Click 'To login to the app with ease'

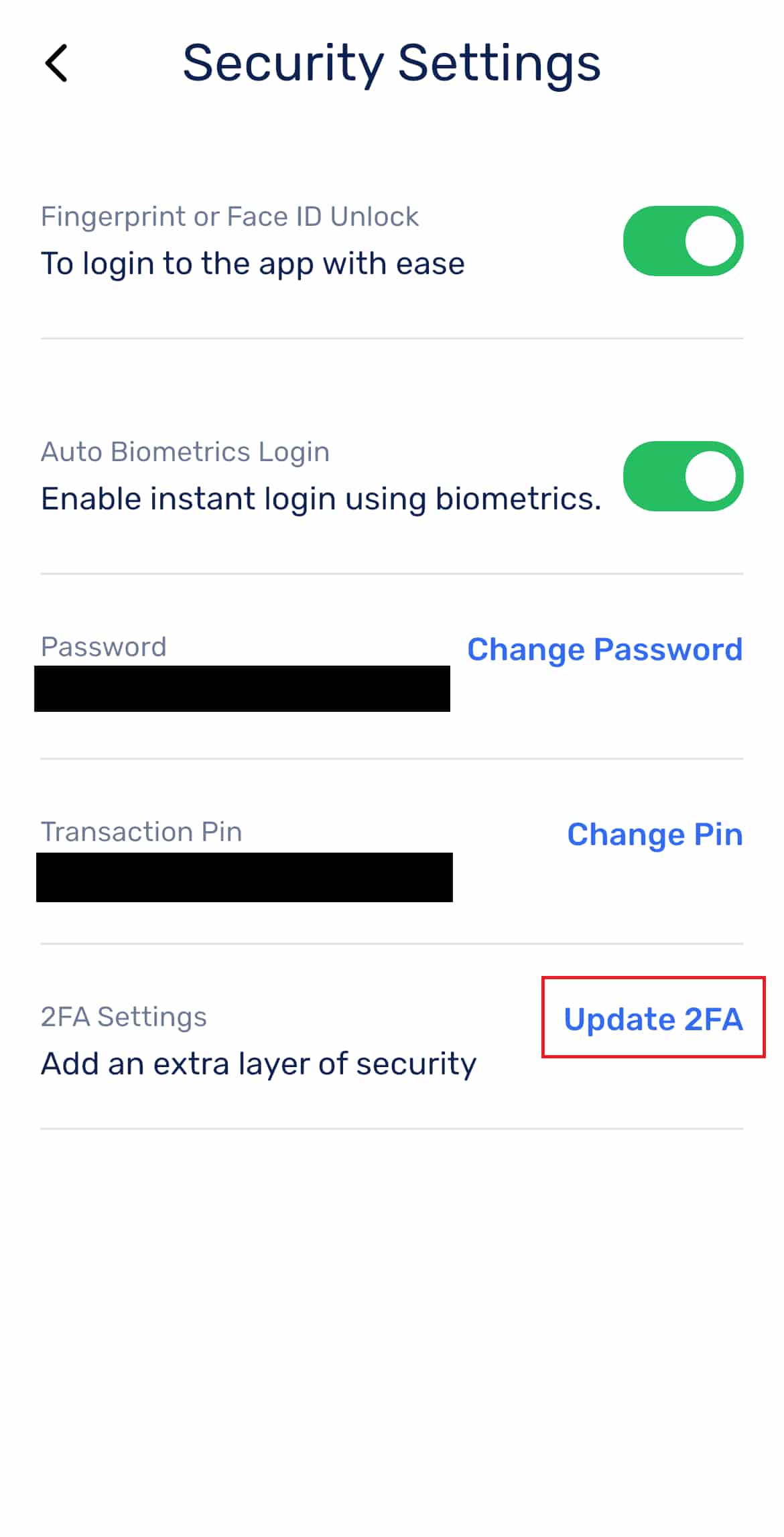click(252, 263)
